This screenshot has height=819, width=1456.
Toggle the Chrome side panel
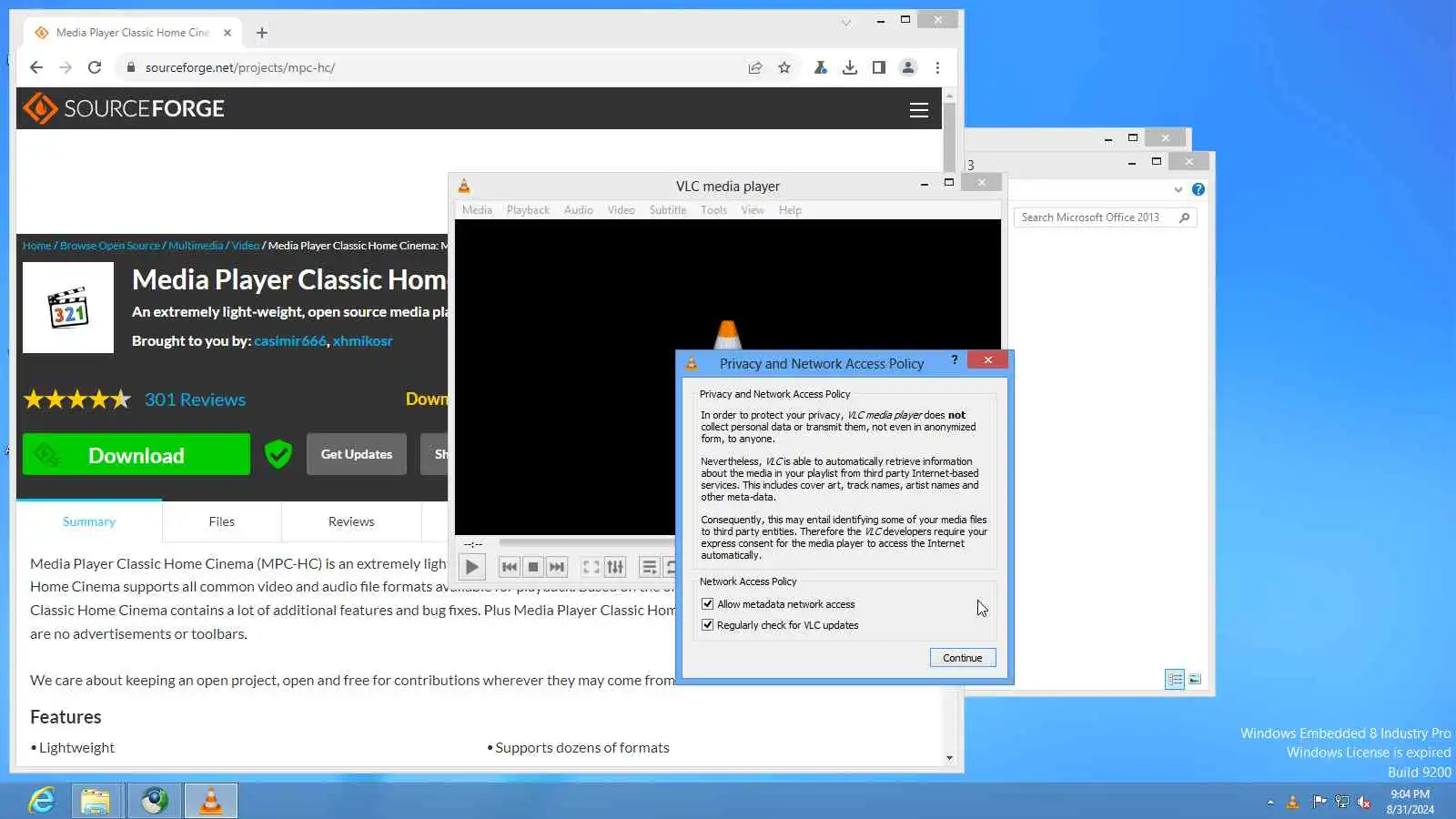point(879,67)
